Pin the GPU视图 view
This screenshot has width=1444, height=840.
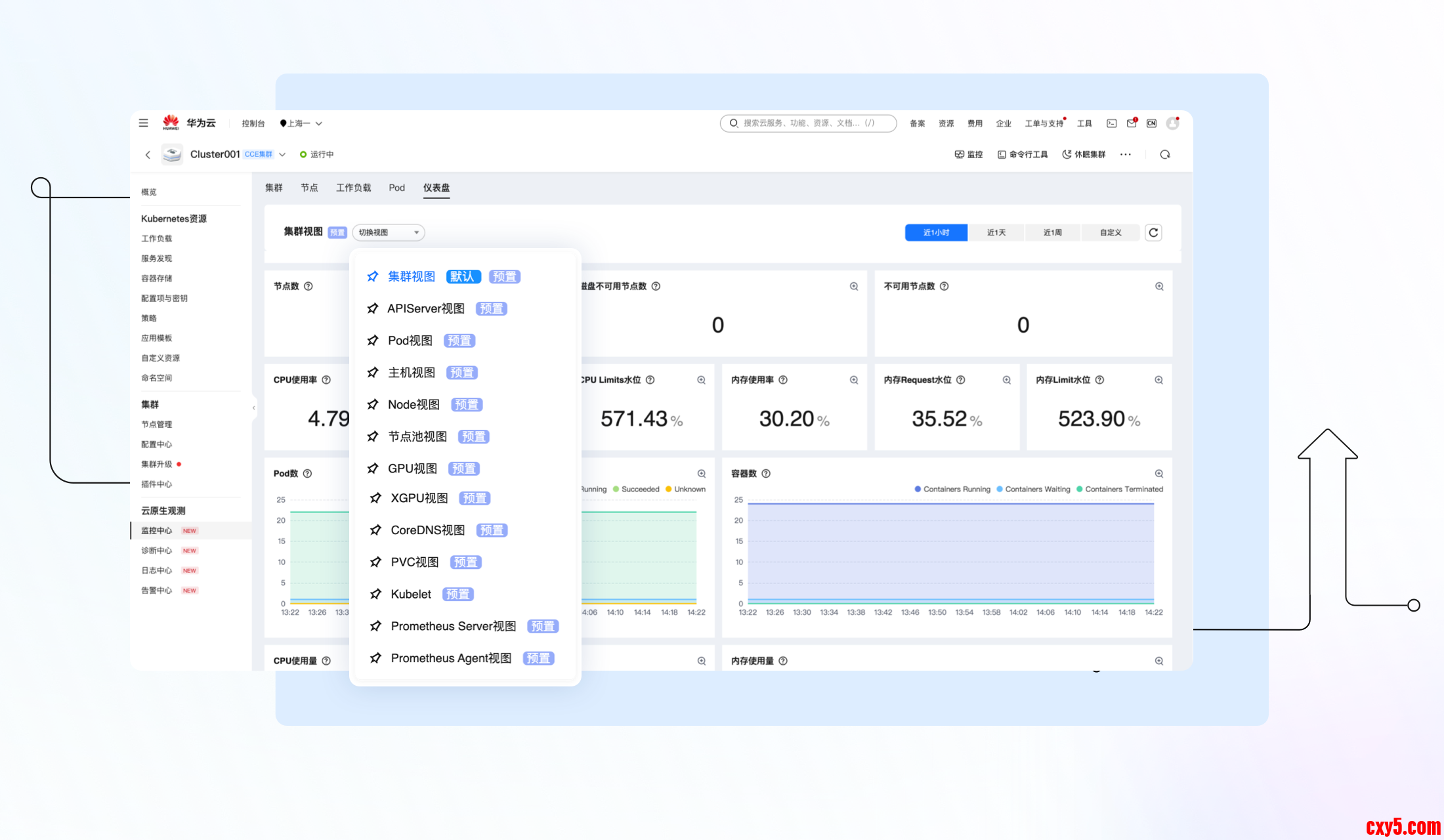(x=373, y=469)
